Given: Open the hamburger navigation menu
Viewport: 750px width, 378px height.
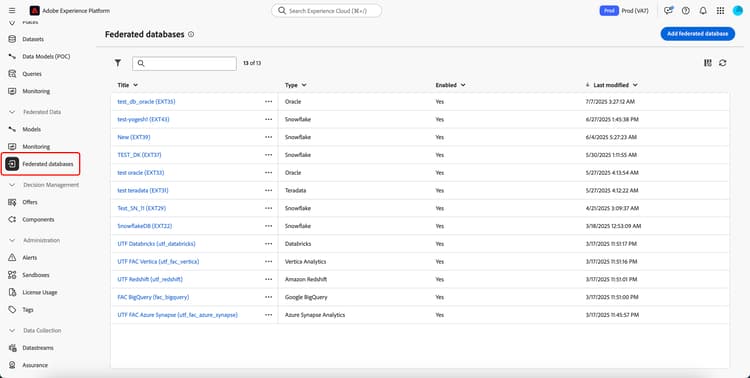Looking at the screenshot, I should [12, 11].
